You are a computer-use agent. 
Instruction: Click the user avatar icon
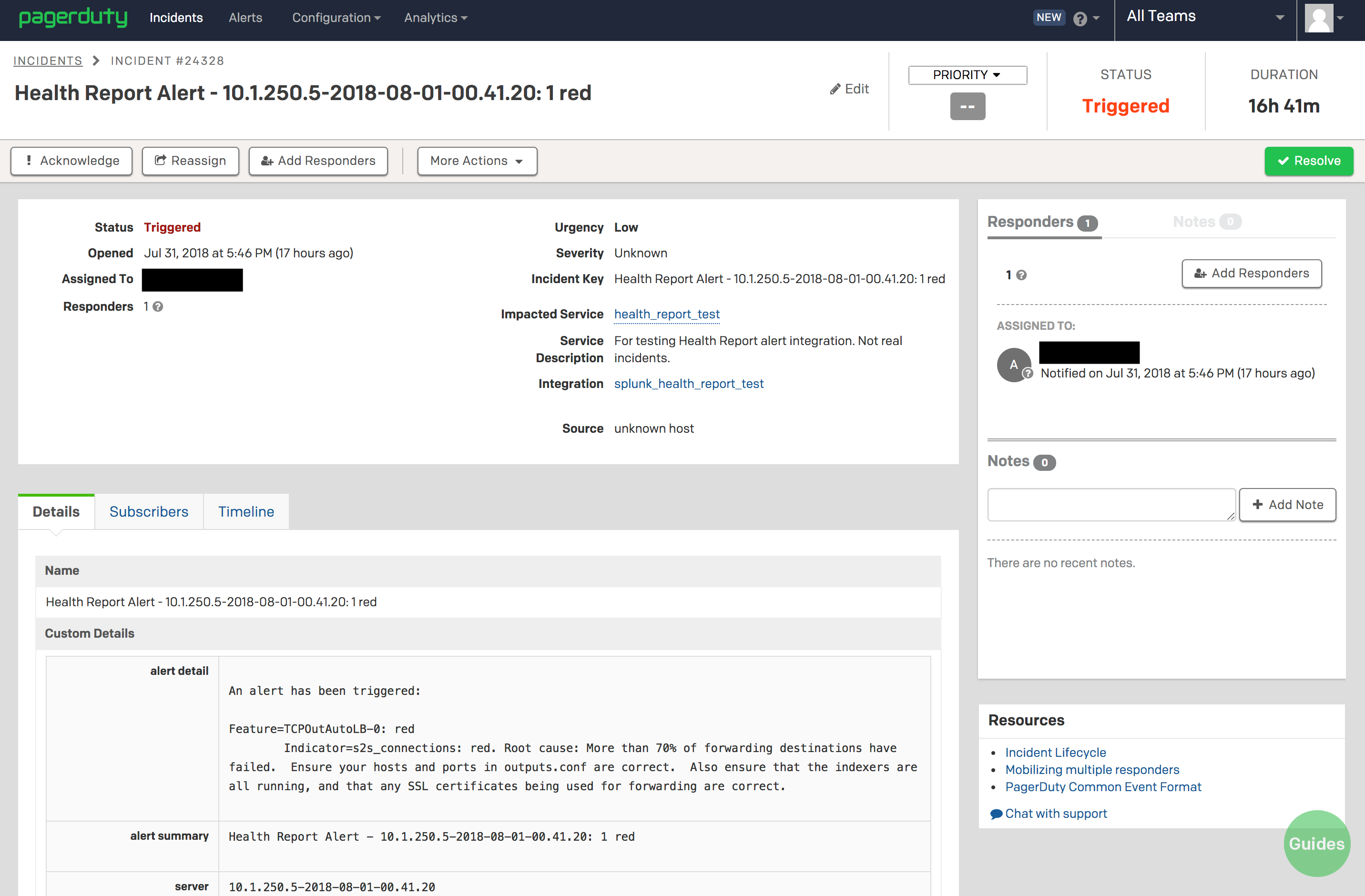(1319, 19)
